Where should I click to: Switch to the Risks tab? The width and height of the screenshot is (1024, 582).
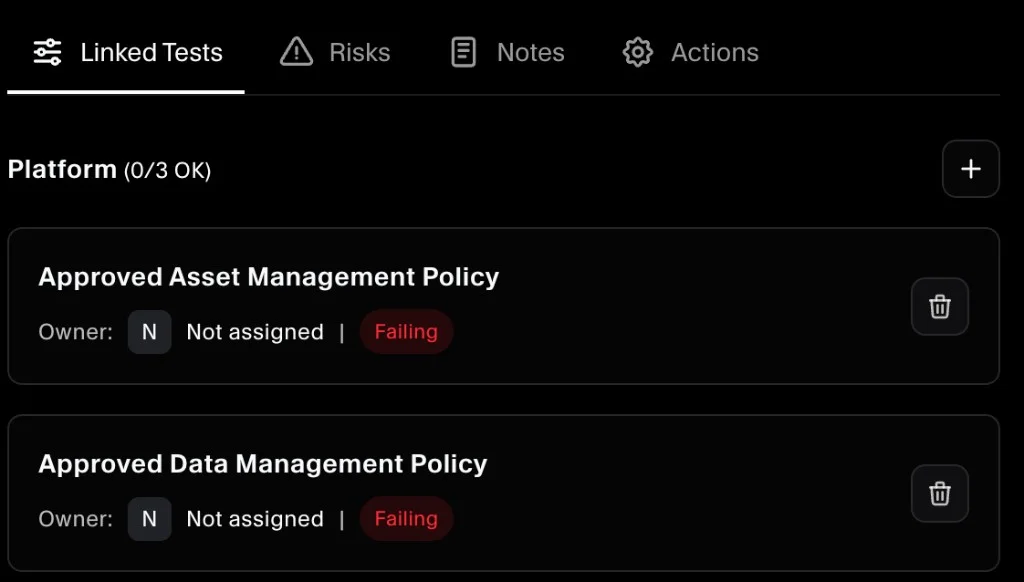click(x=359, y=52)
